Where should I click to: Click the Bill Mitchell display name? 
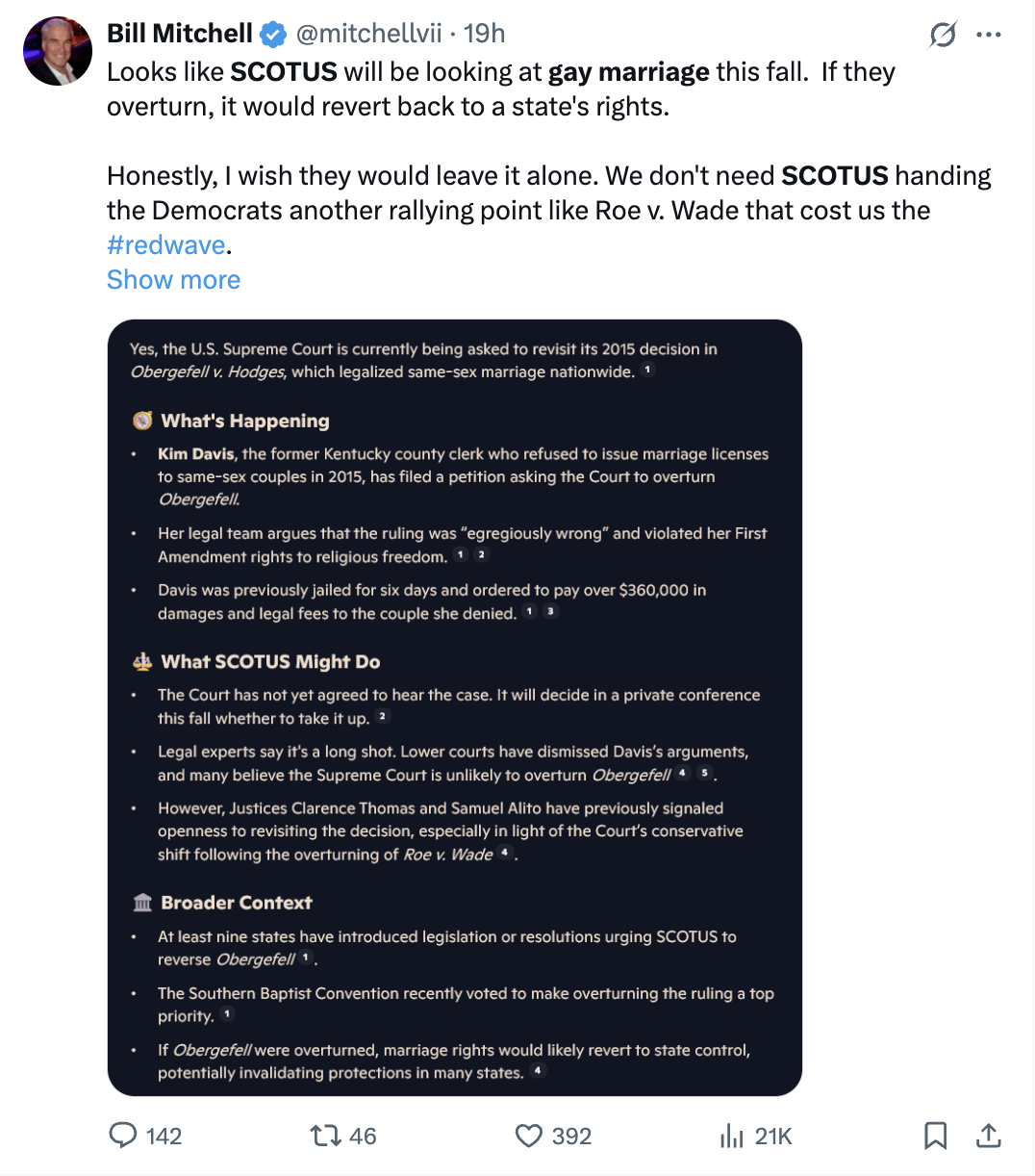click(179, 34)
